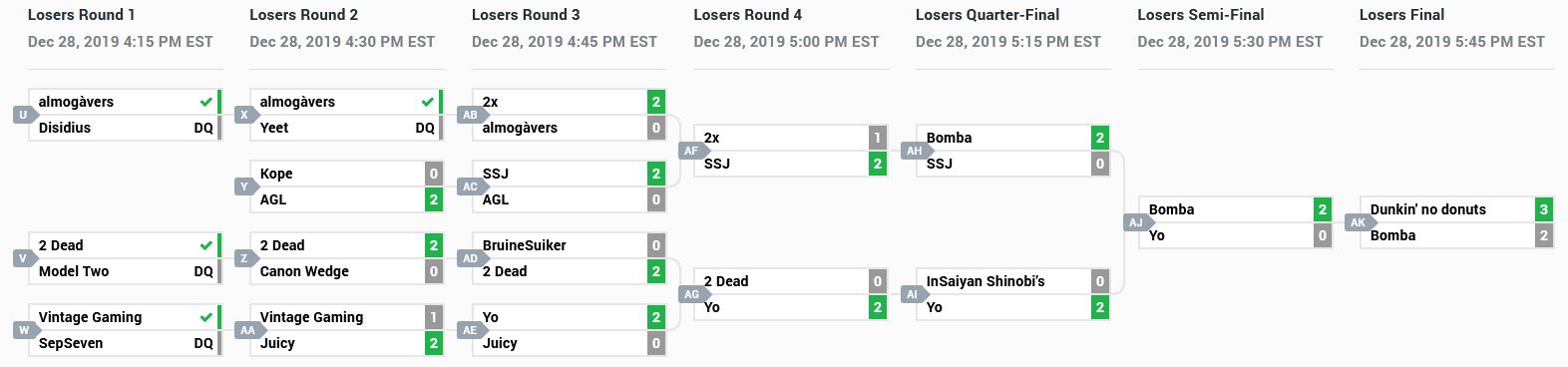Open match U label badge

(23, 115)
